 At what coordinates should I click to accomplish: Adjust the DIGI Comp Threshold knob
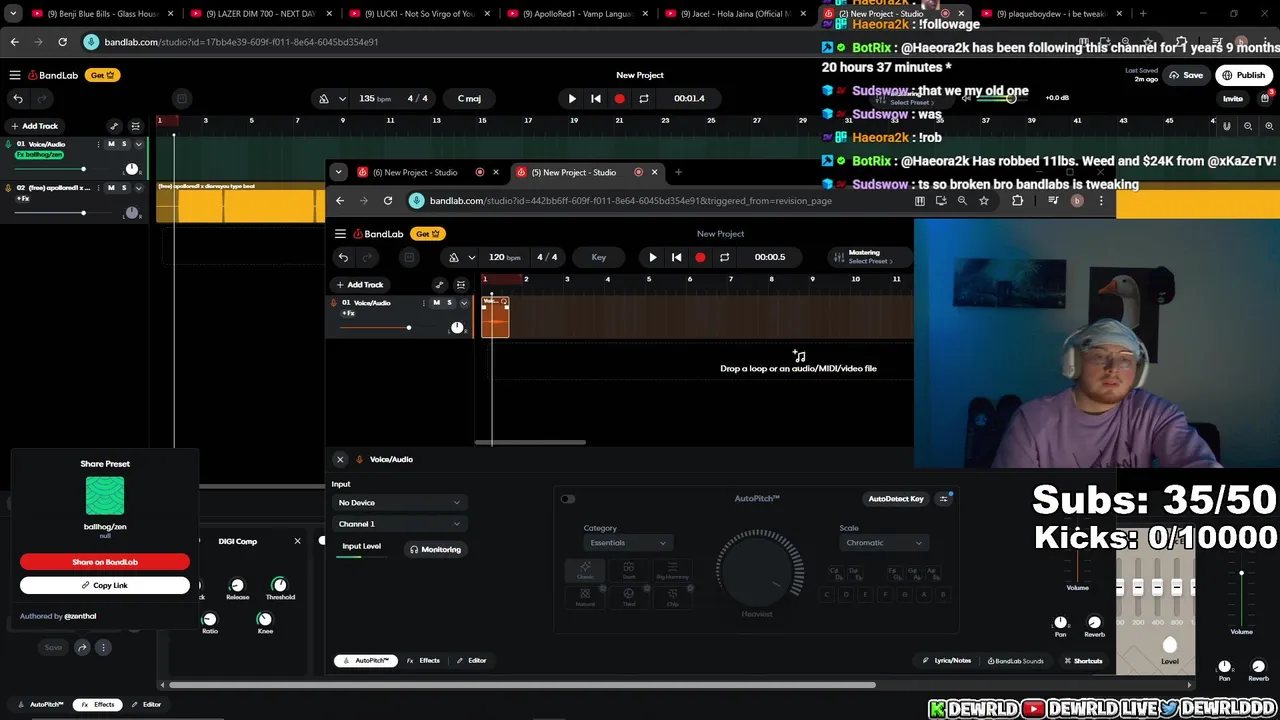tap(280, 585)
